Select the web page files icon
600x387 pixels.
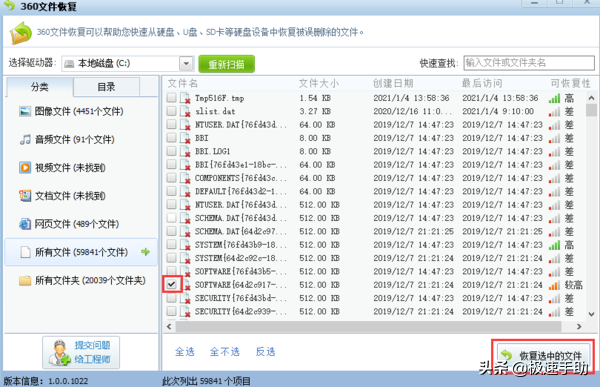25,224
